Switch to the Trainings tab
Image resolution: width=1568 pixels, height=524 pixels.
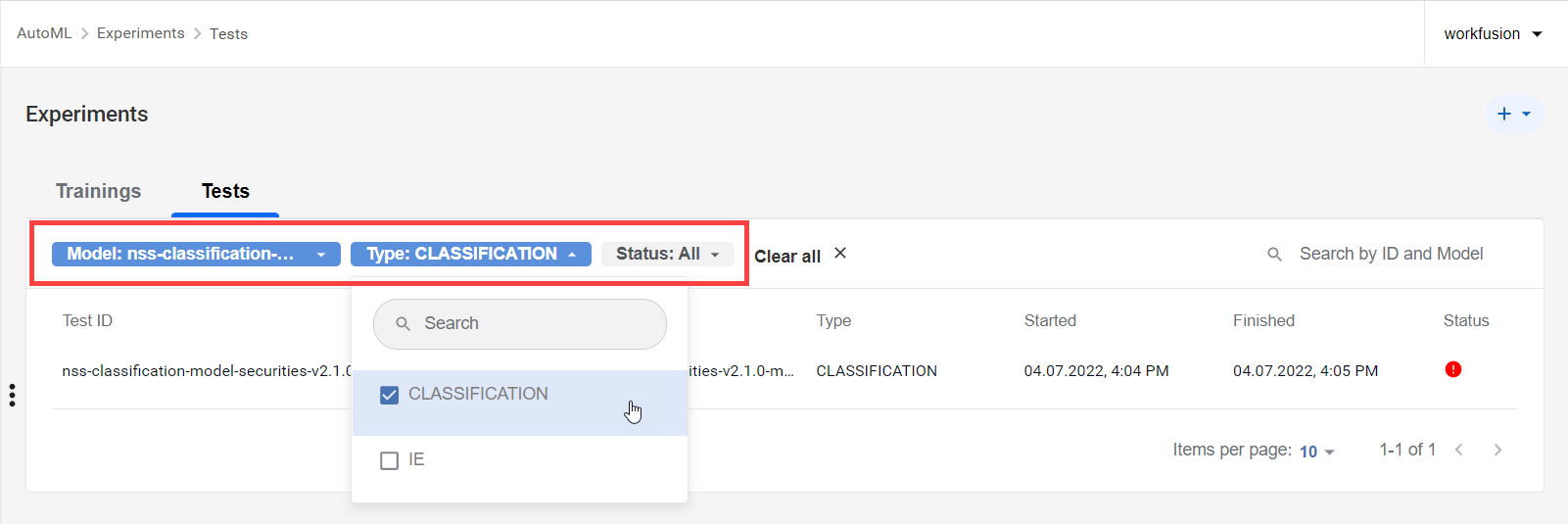click(x=98, y=191)
